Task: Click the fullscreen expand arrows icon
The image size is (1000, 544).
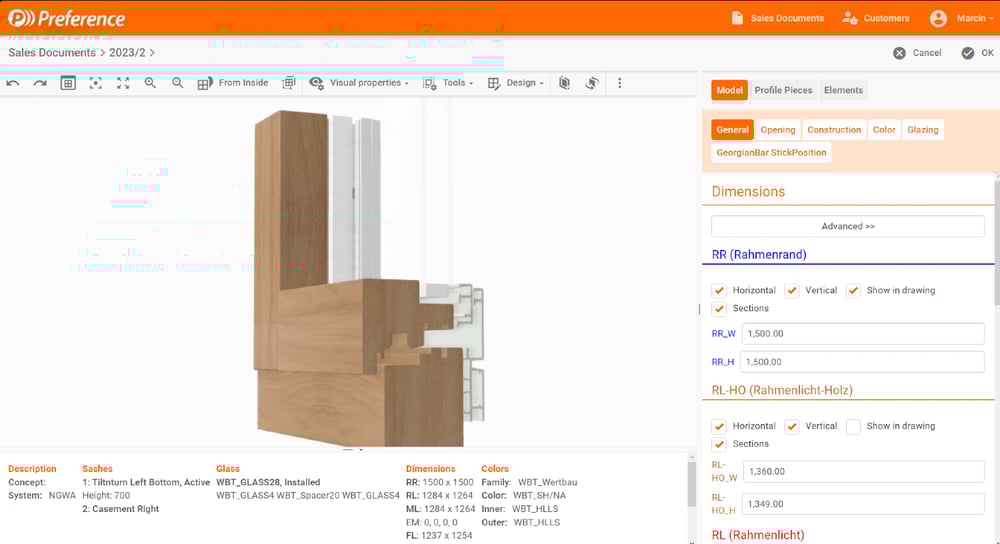Action: coord(123,83)
